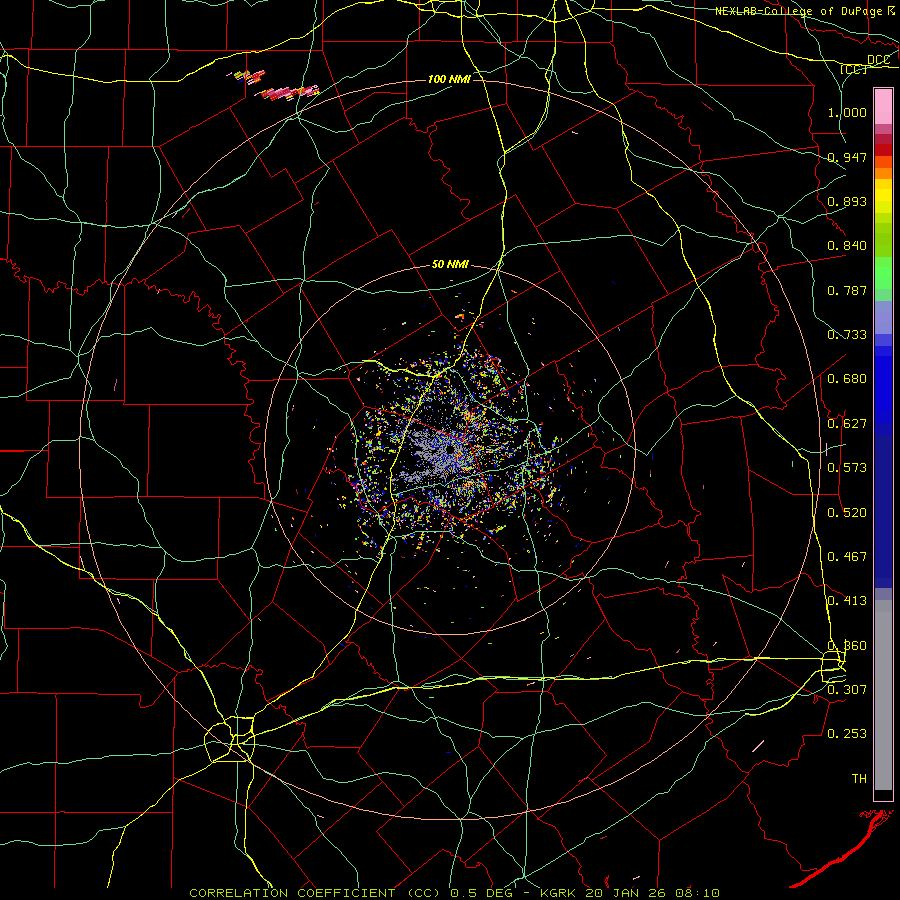Click the gray lower segment of the color bar

coord(883,695)
